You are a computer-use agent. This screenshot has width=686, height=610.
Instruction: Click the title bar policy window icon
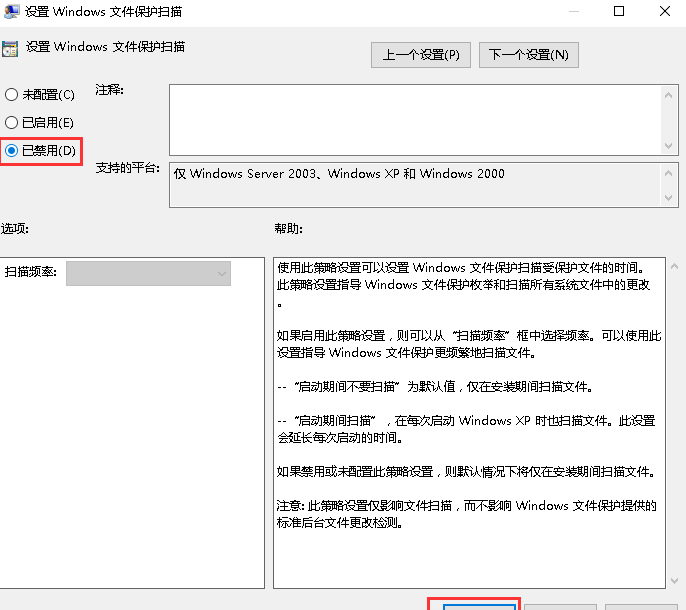pos(10,12)
